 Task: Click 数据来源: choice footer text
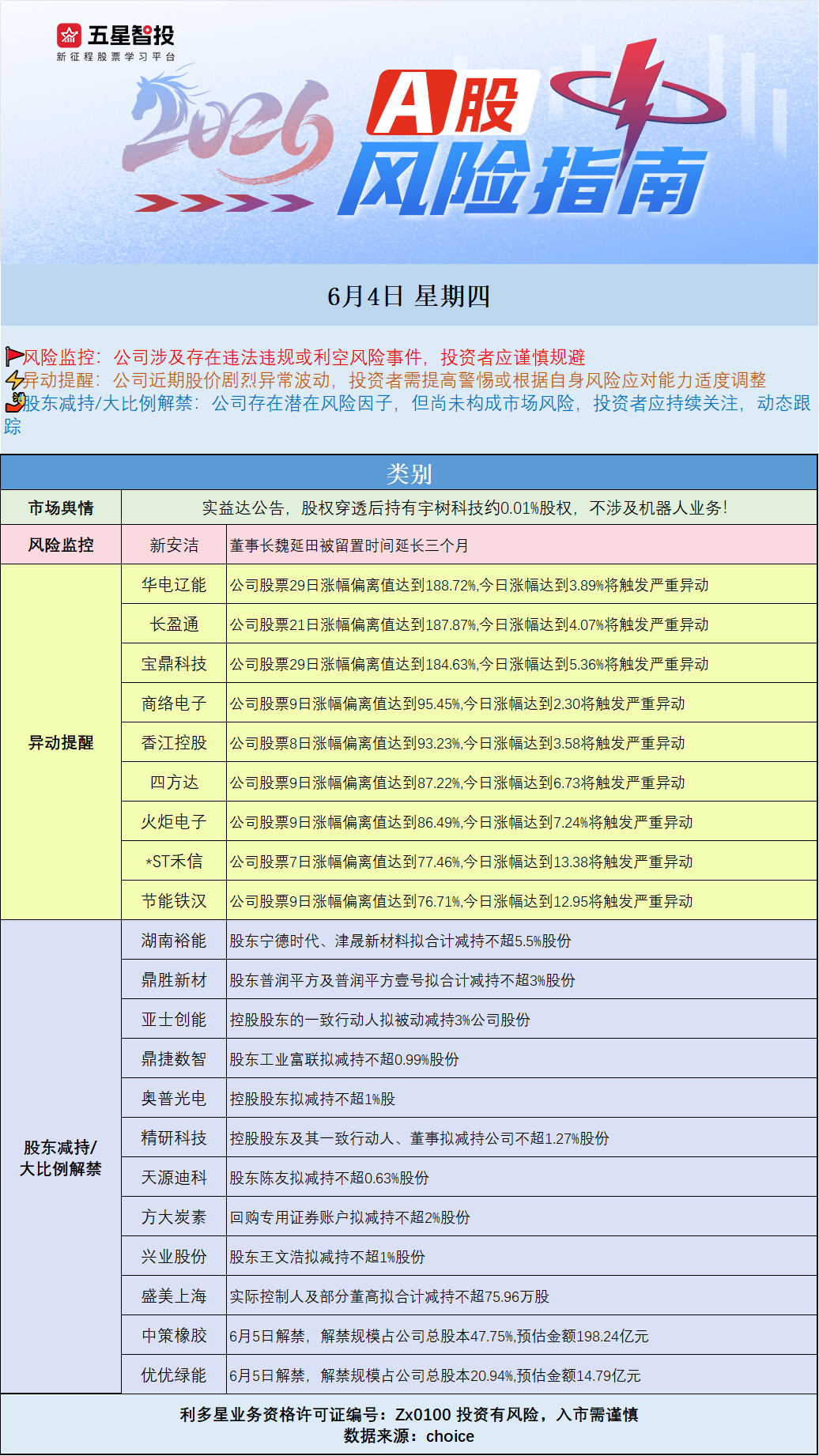[409, 1435]
